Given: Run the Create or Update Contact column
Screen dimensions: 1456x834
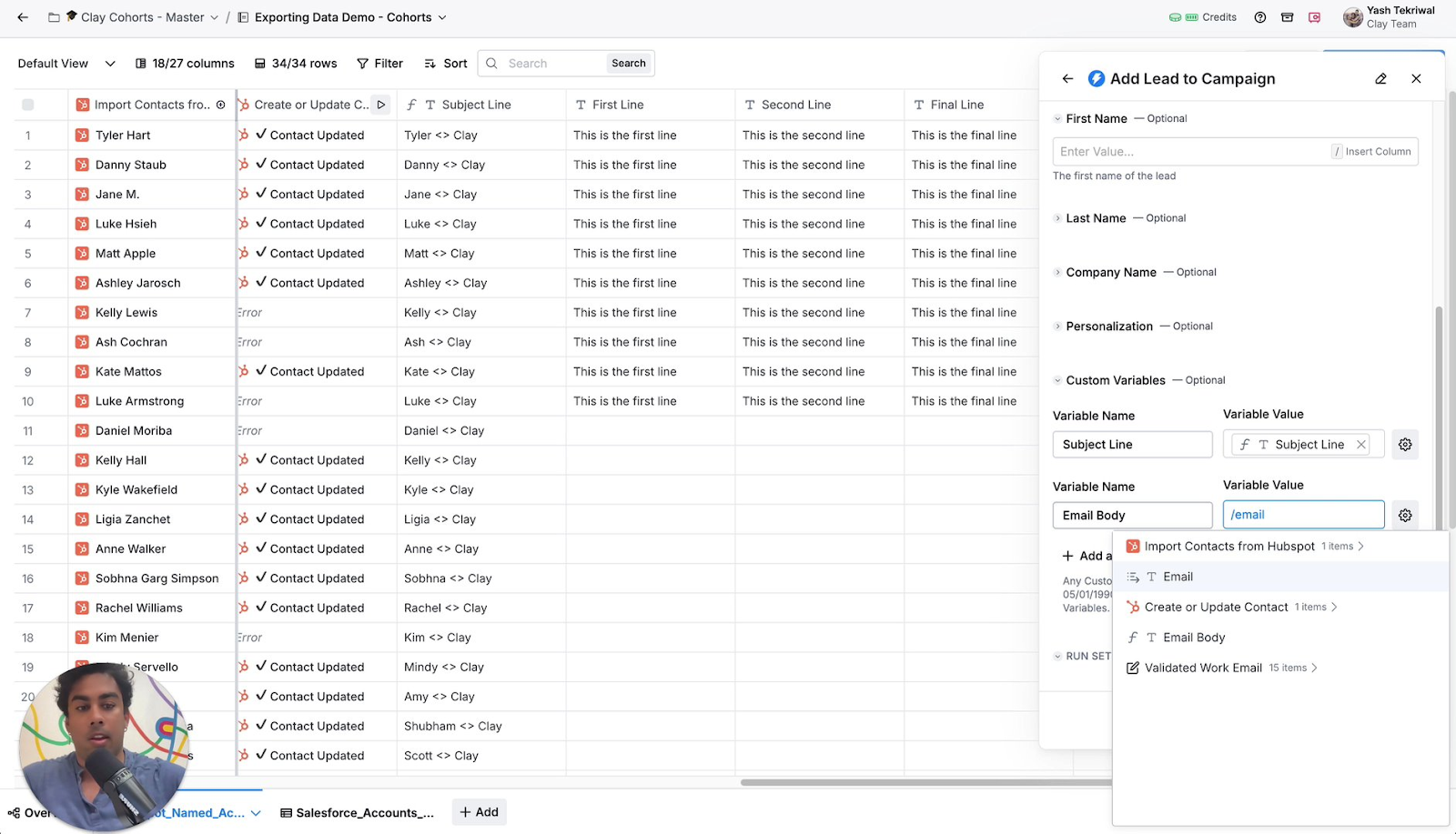Looking at the screenshot, I should point(381,105).
